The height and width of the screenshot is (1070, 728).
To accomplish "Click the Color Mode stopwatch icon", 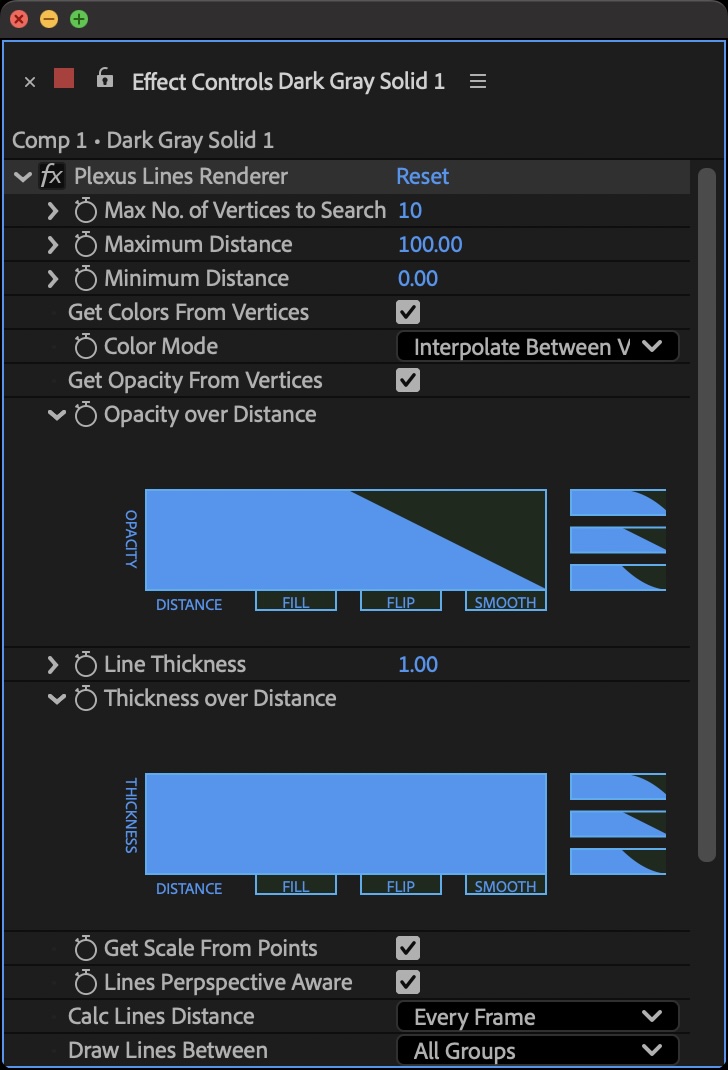I will click(85, 347).
